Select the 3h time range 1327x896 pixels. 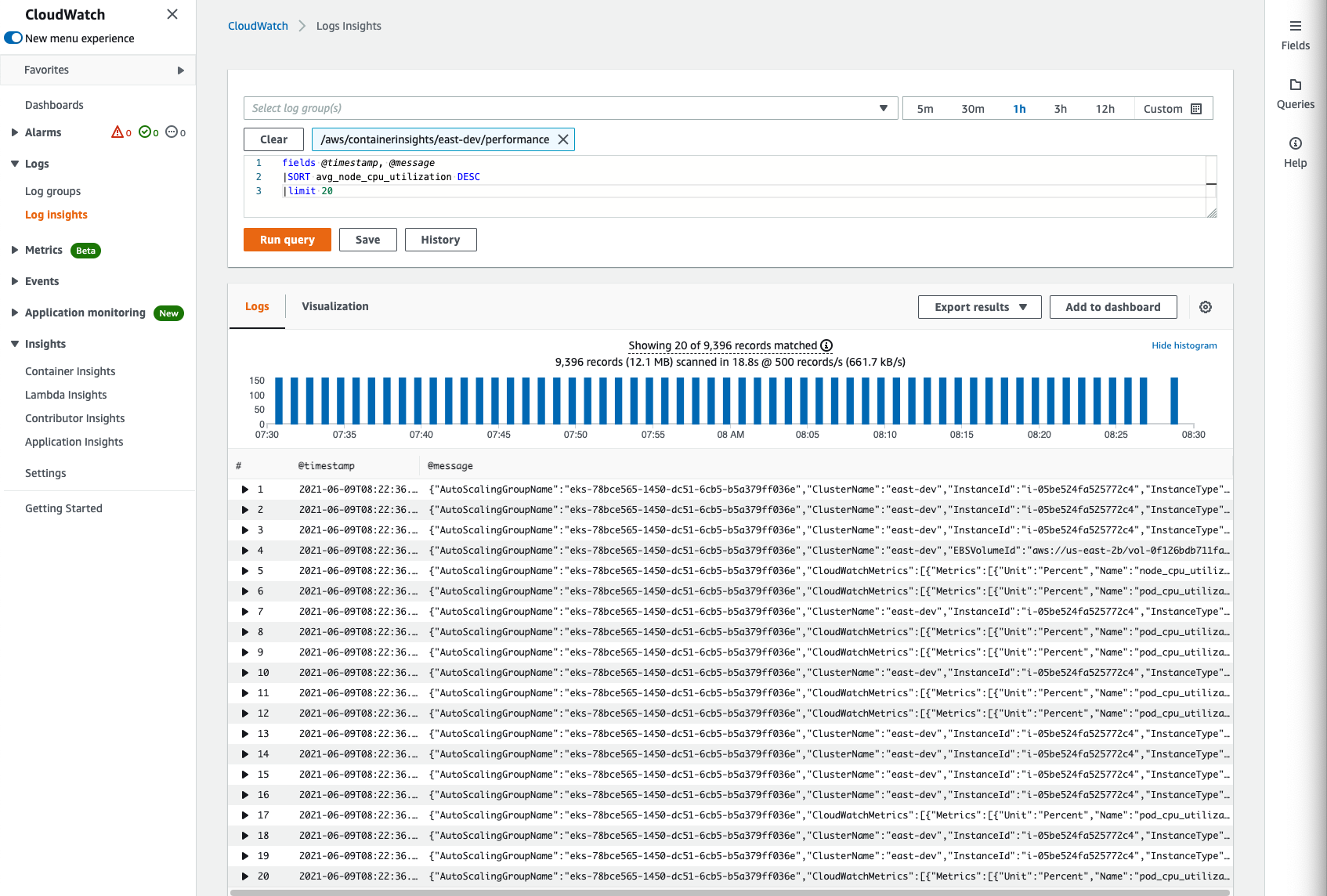pos(1060,109)
